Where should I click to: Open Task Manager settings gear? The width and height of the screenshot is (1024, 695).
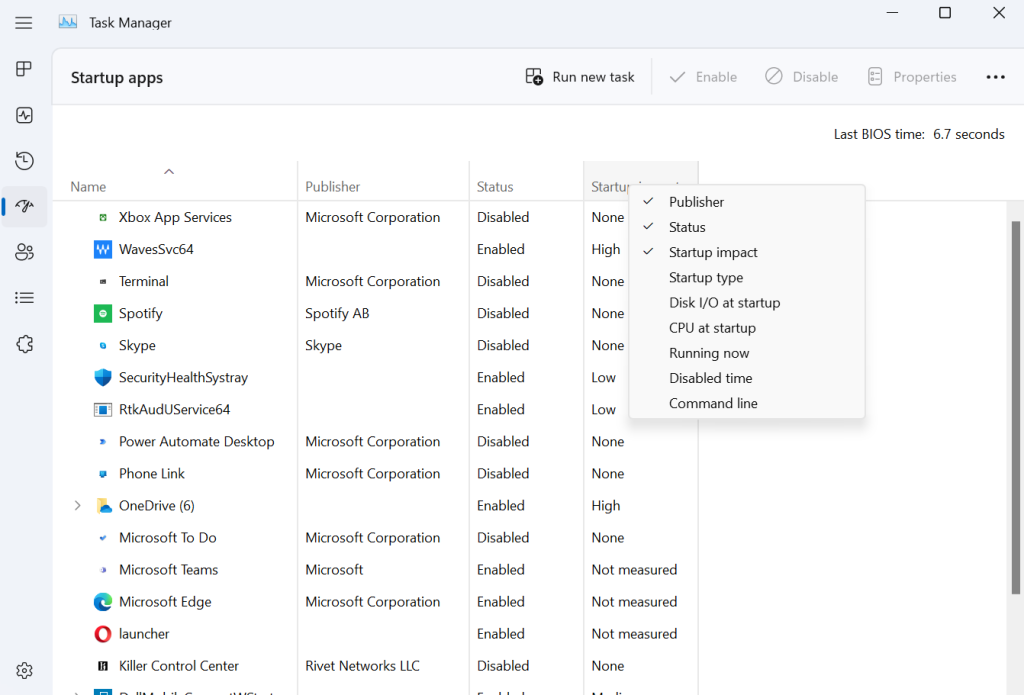click(x=24, y=671)
